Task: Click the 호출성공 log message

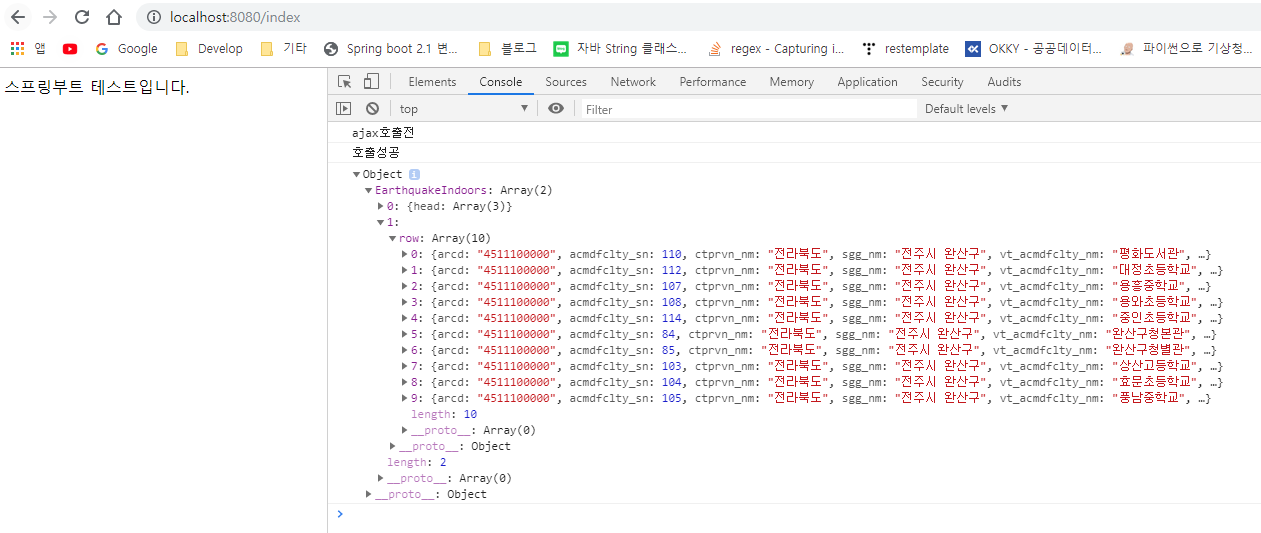Action: pos(376,152)
